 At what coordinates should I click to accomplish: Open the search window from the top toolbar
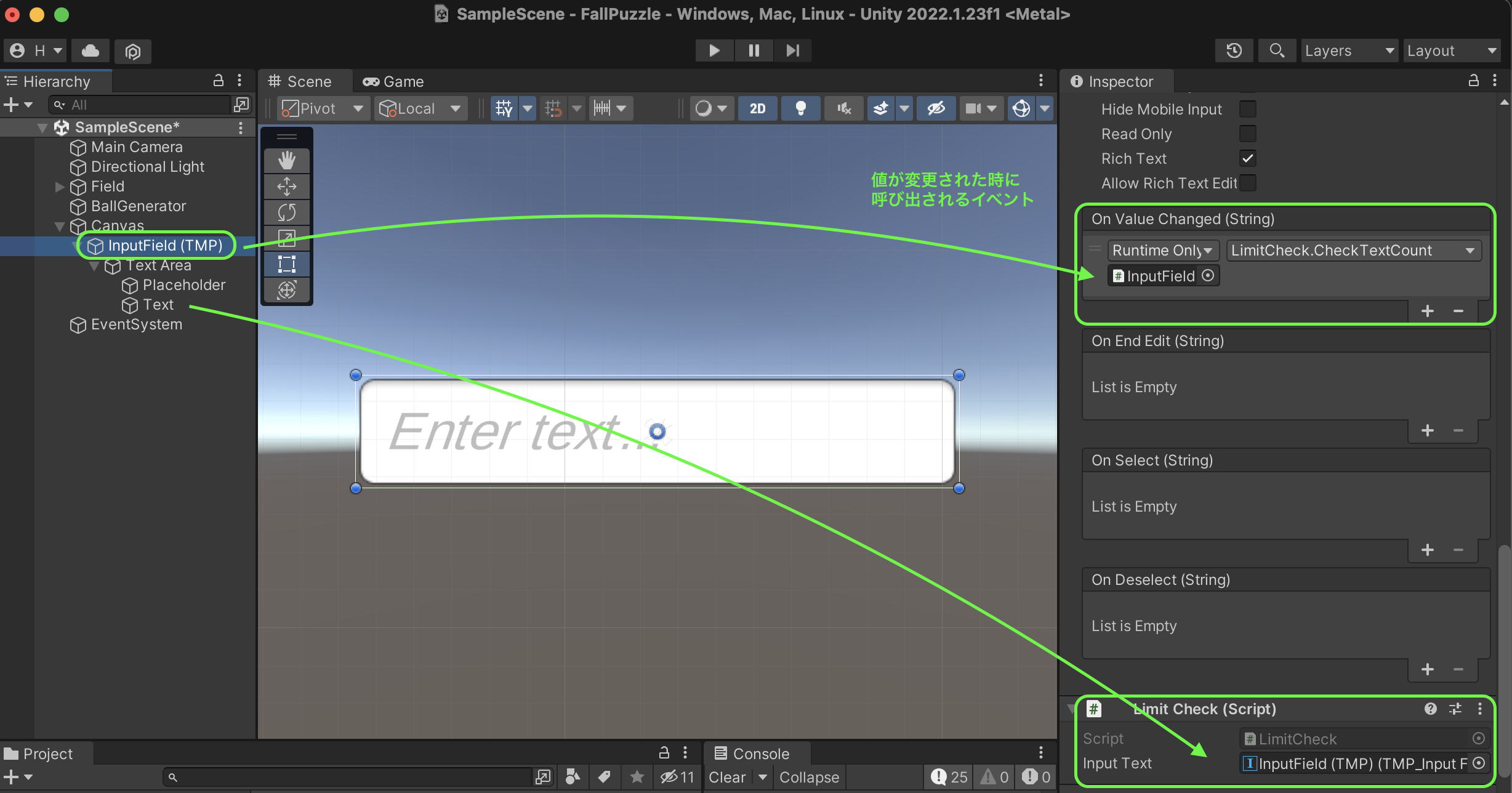1276,50
